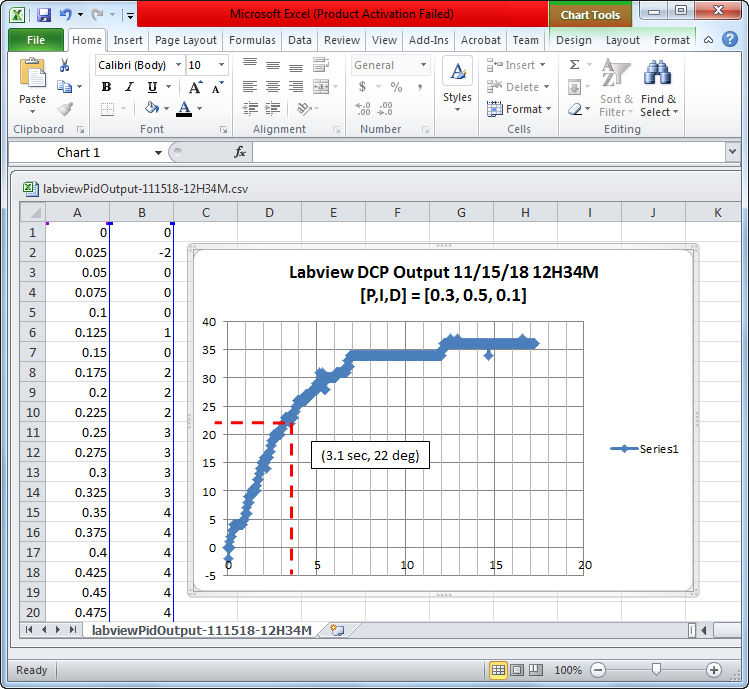Click the Font Color letter A

(x=184, y=109)
